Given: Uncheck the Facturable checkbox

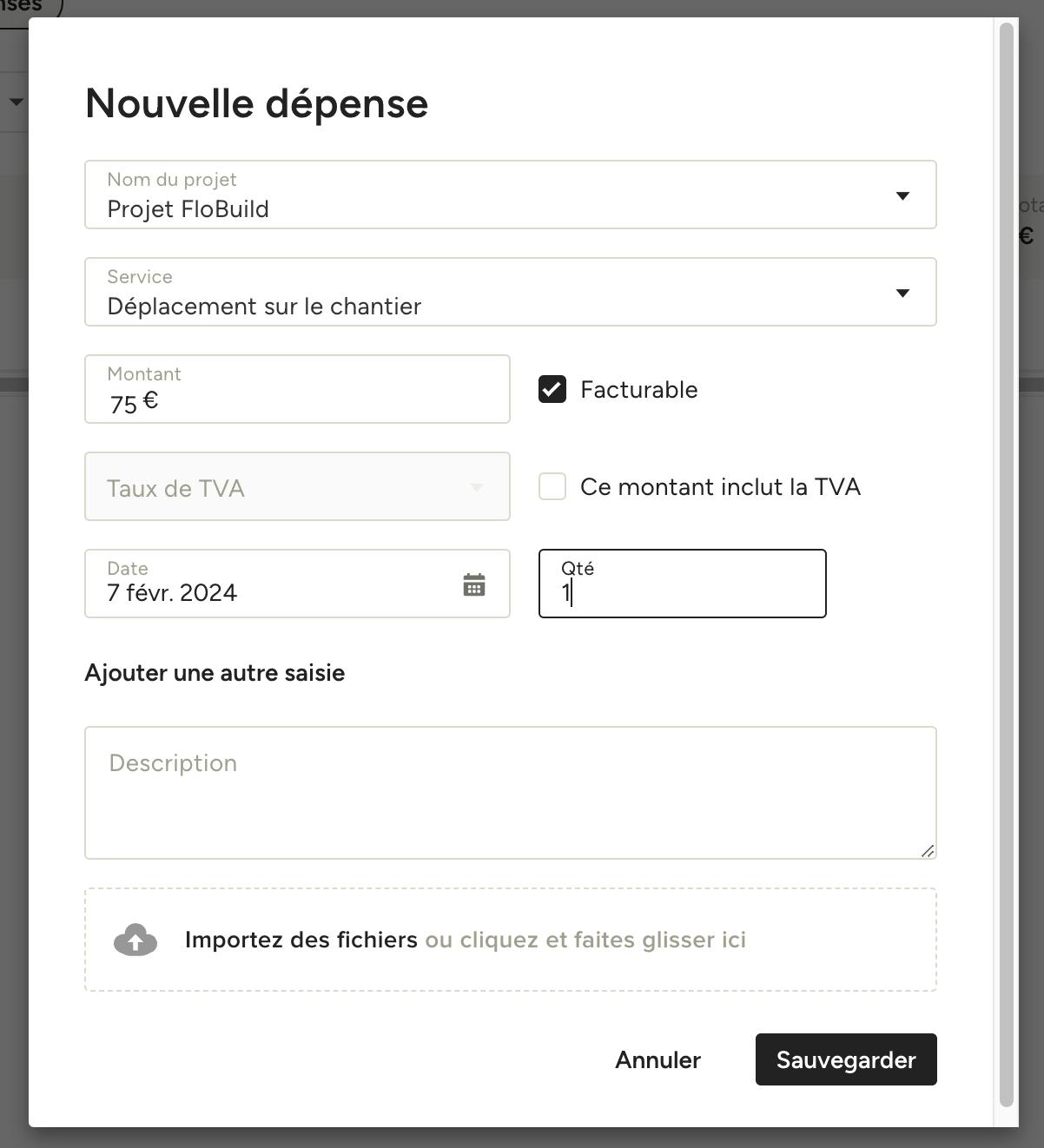Looking at the screenshot, I should tap(552, 389).
